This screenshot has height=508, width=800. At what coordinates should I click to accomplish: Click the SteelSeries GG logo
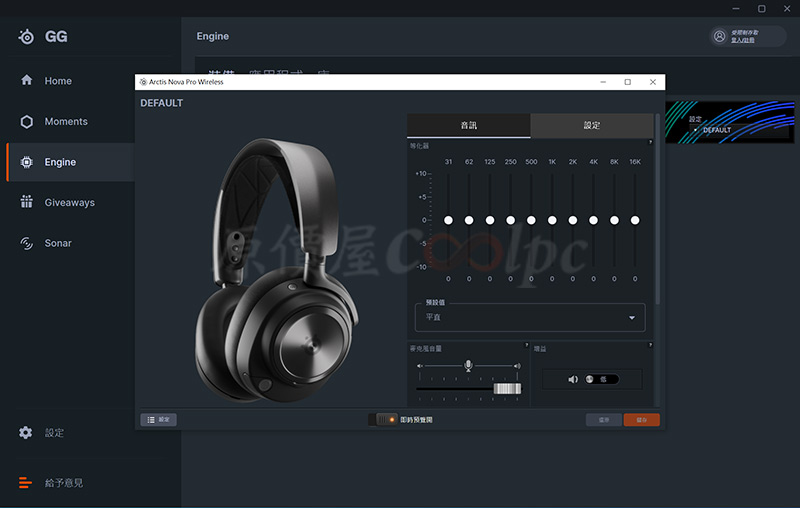(x=43, y=37)
